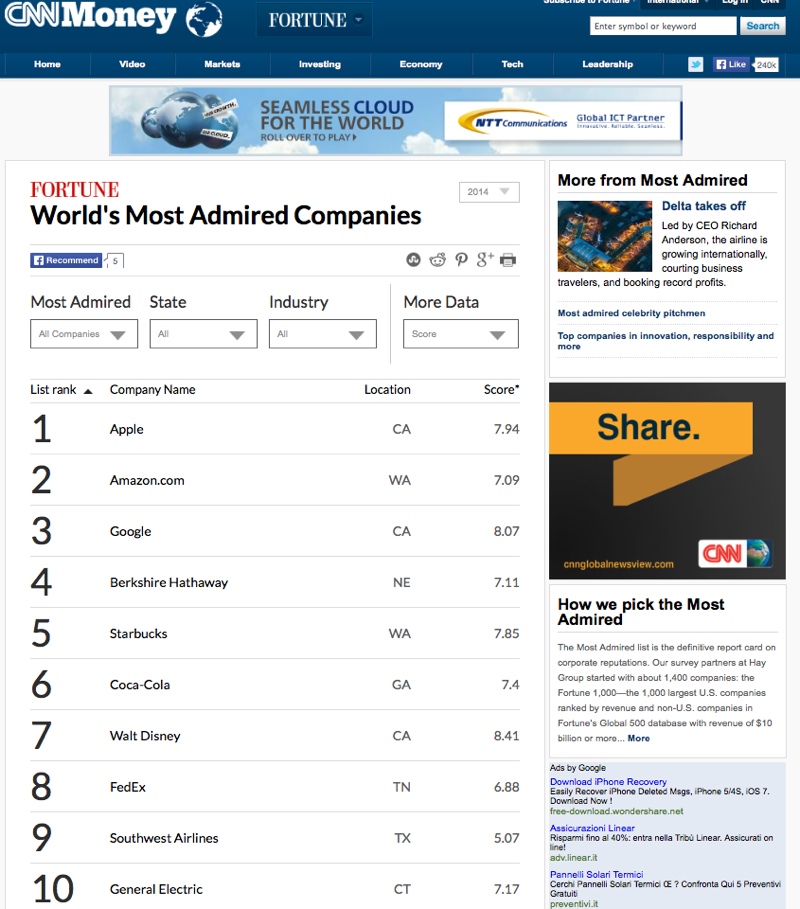
Task: Click Walt Disney's 8.41 score
Action: (x=506, y=736)
